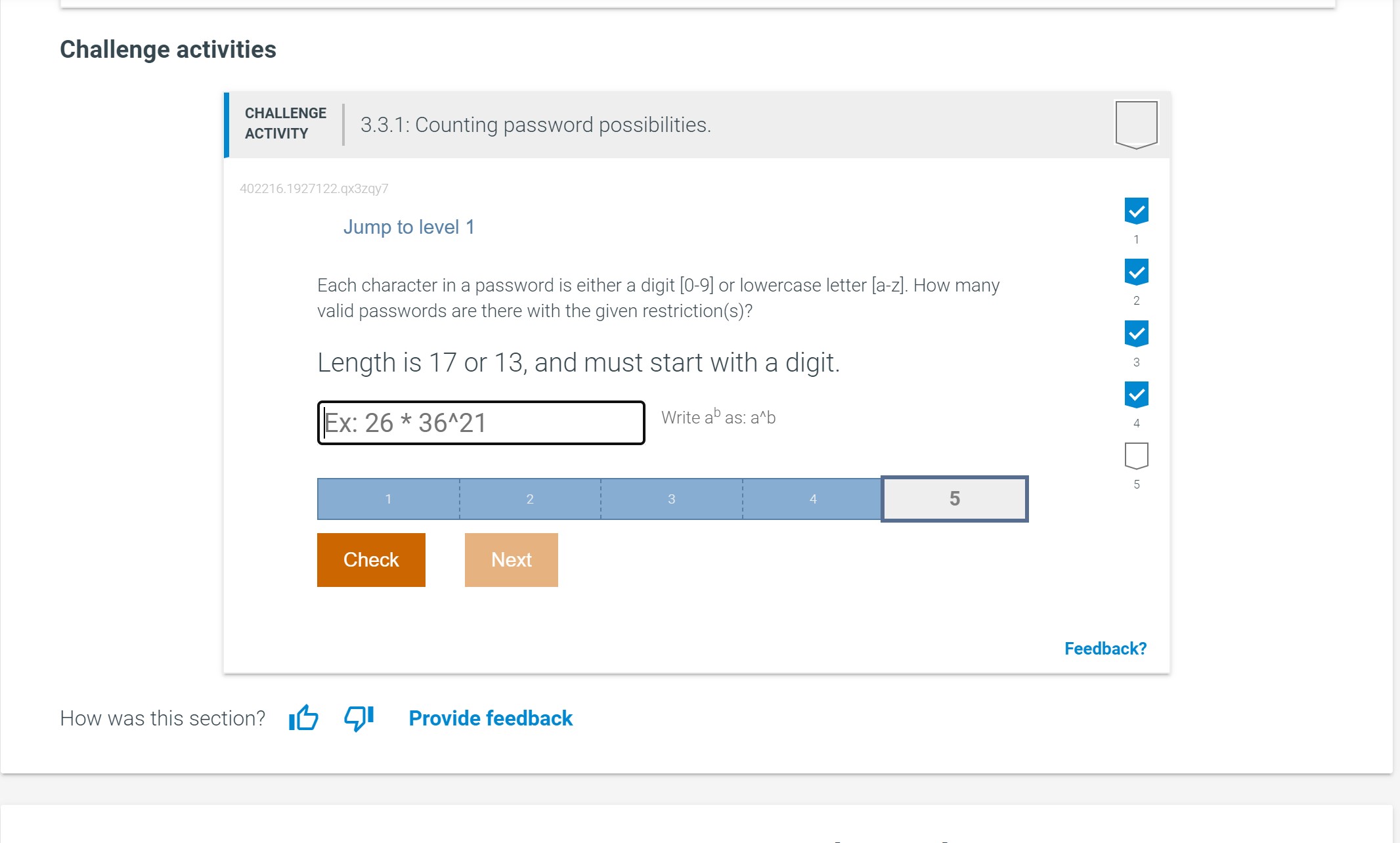This screenshot has height=843, width=1400.
Task: Click the thumbs up icon
Action: [x=303, y=718]
